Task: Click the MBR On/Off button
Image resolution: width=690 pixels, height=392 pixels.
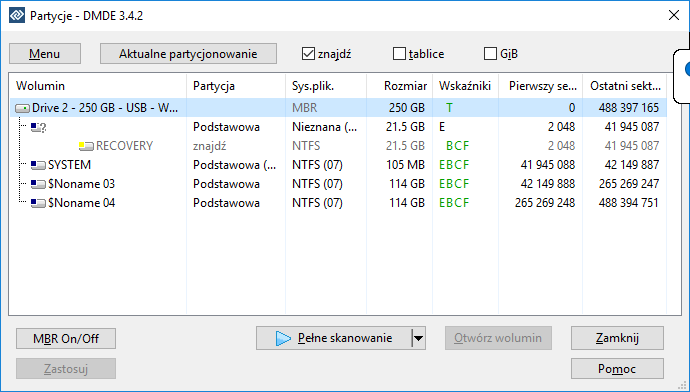Action: (x=66, y=339)
